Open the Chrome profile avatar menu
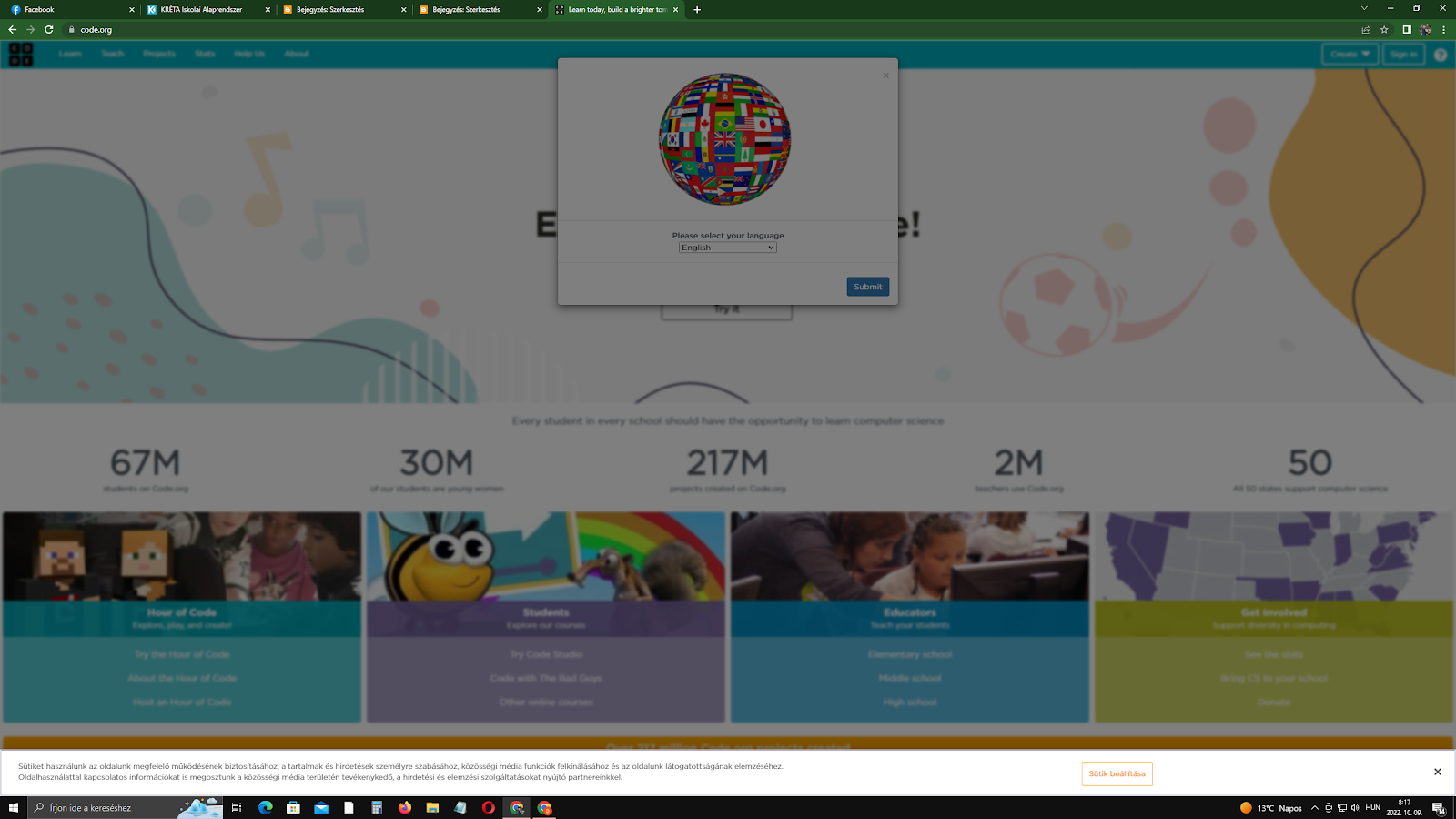 click(1426, 30)
